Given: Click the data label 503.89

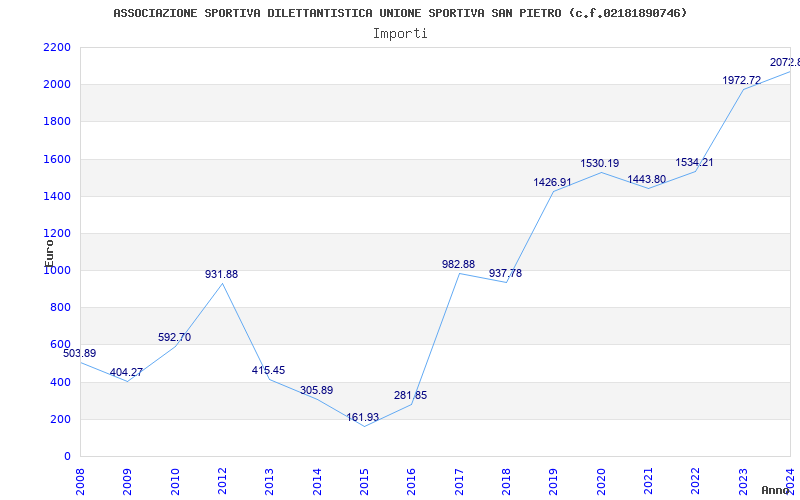Looking at the screenshot, I should pos(80,353).
